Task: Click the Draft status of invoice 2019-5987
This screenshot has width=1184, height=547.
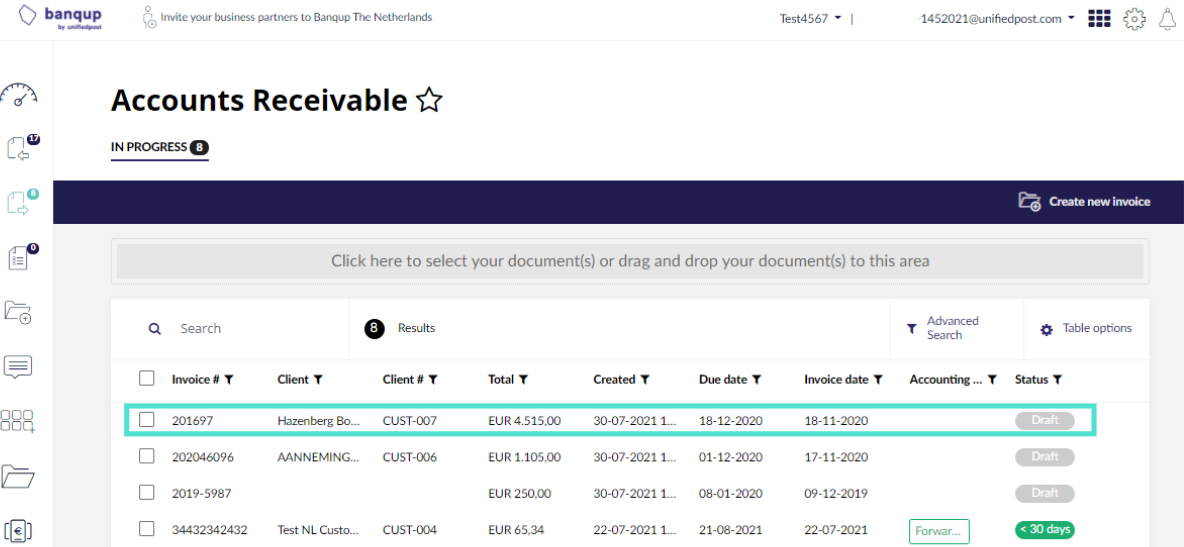Action: pyautogui.click(x=1045, y=493)
